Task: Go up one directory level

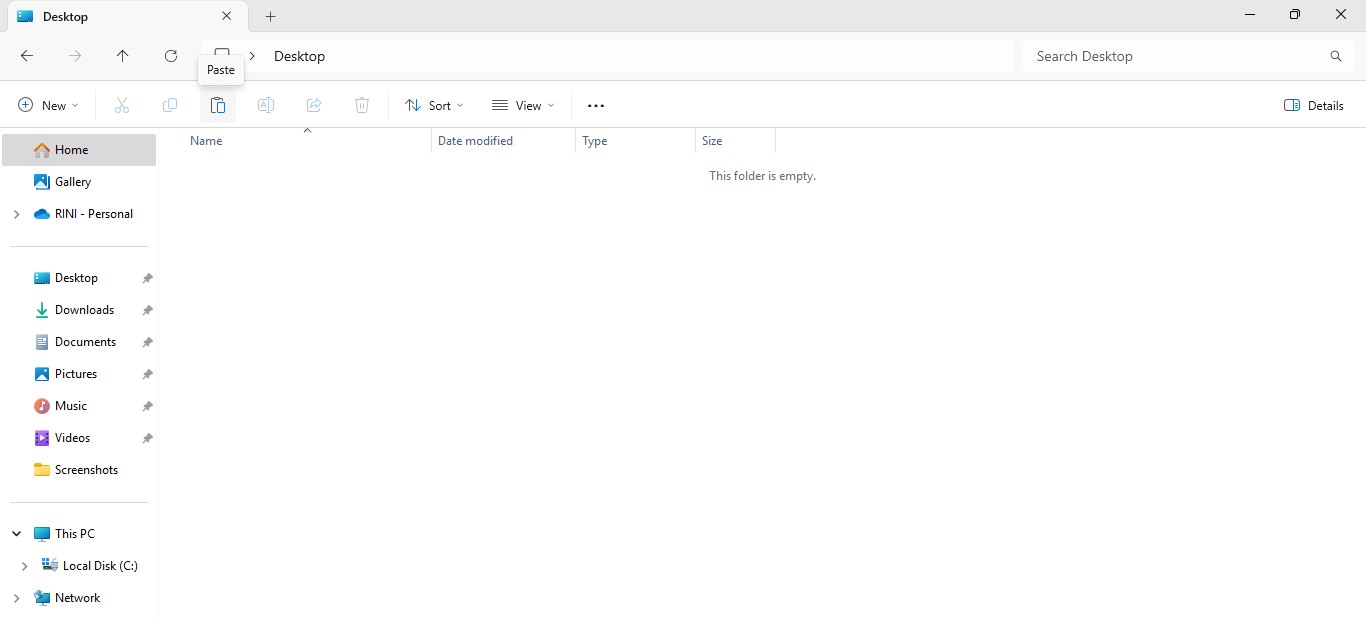Action: (x=123, y=56)
